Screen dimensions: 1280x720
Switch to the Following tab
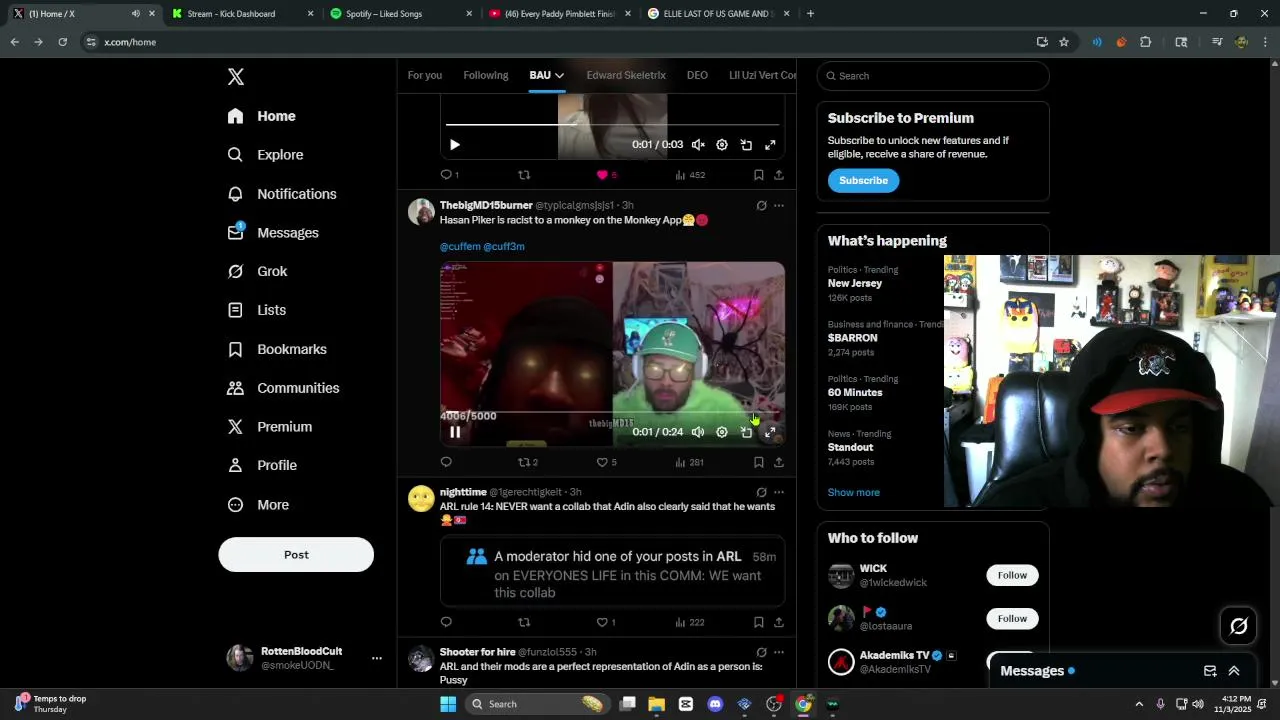(486, 75)
